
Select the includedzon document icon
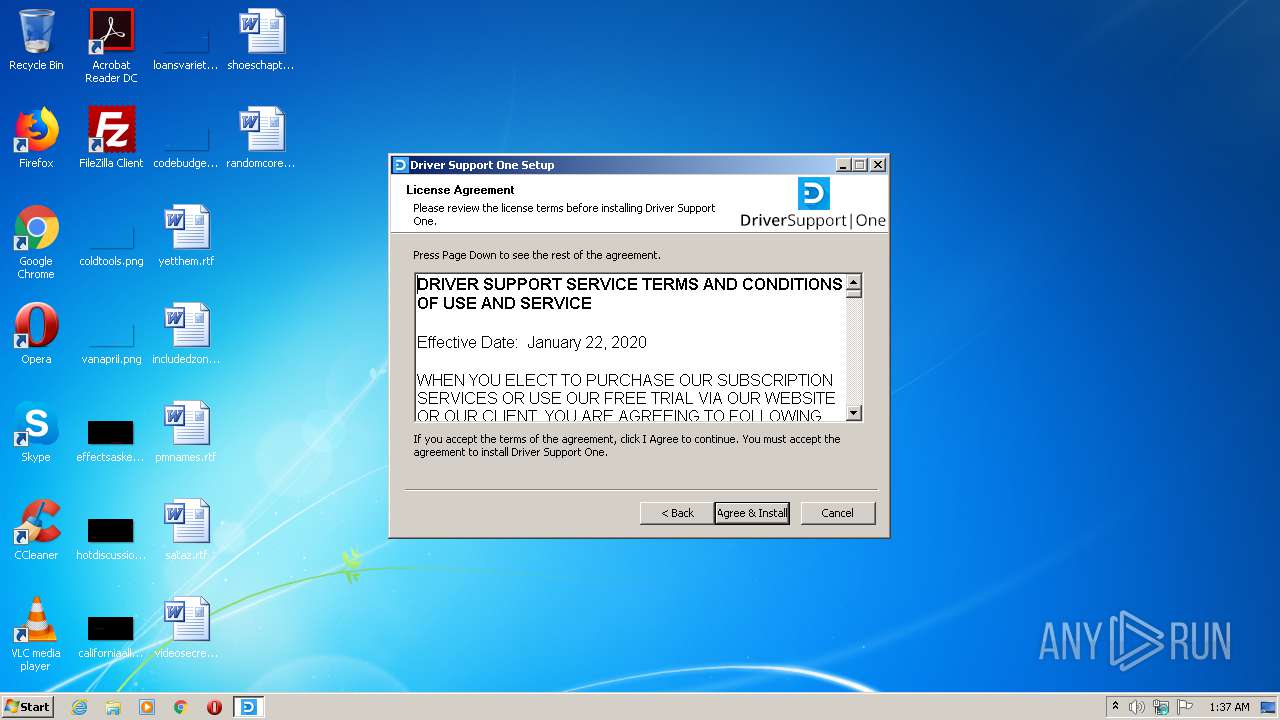pos(186,334)
